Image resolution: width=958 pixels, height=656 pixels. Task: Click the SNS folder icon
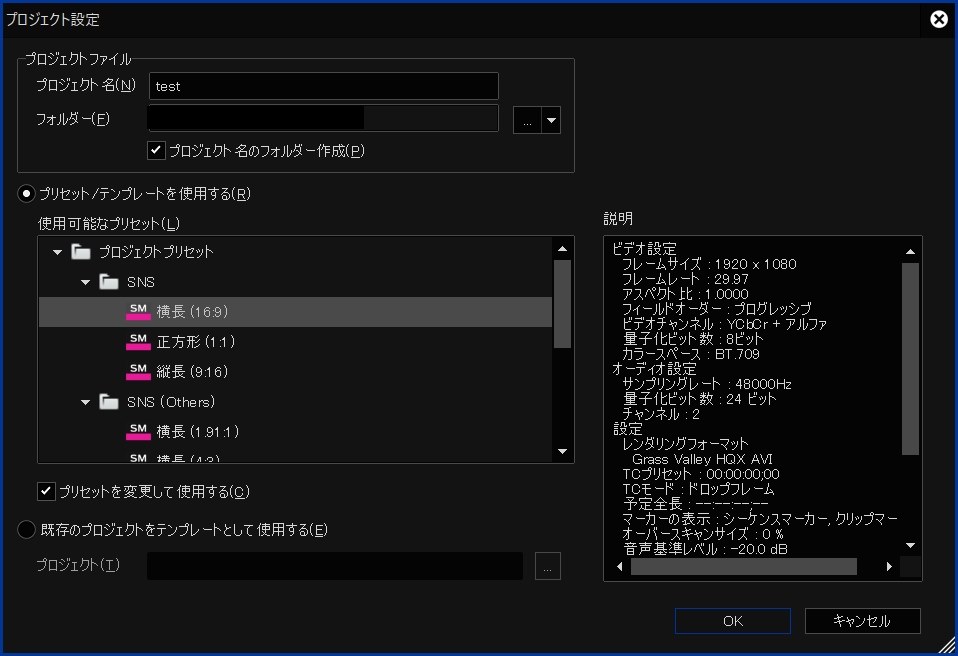109,282
